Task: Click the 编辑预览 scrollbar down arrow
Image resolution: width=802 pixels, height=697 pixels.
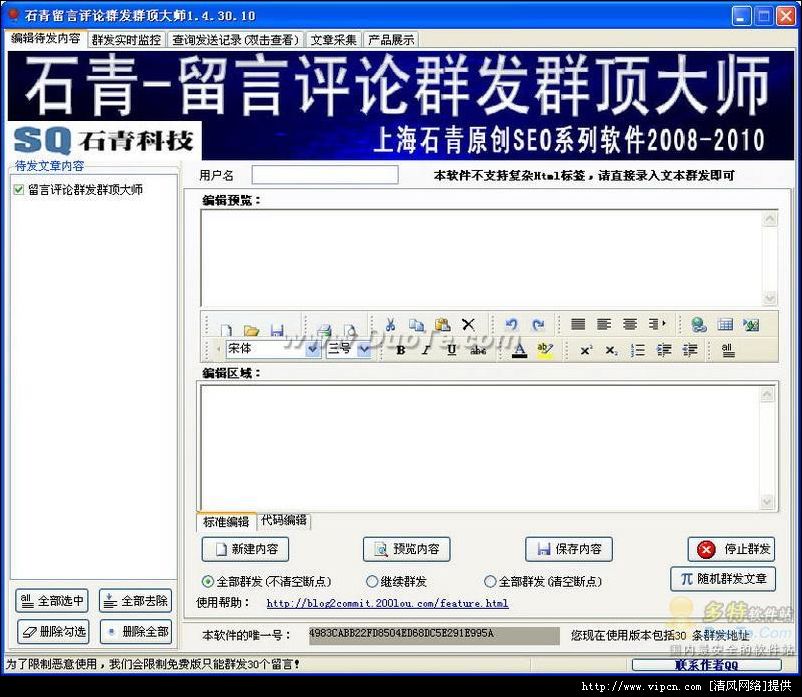Action: 770,298
